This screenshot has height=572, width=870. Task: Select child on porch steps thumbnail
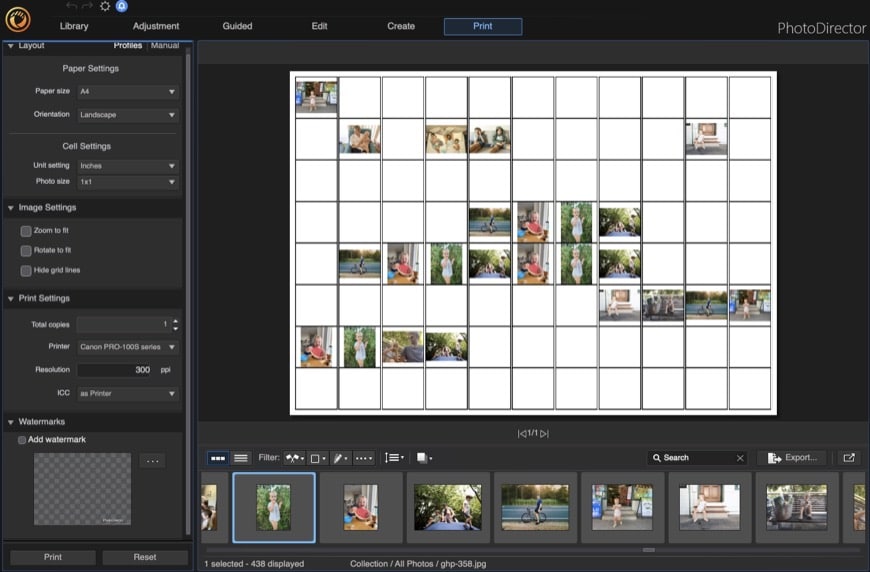709,507
